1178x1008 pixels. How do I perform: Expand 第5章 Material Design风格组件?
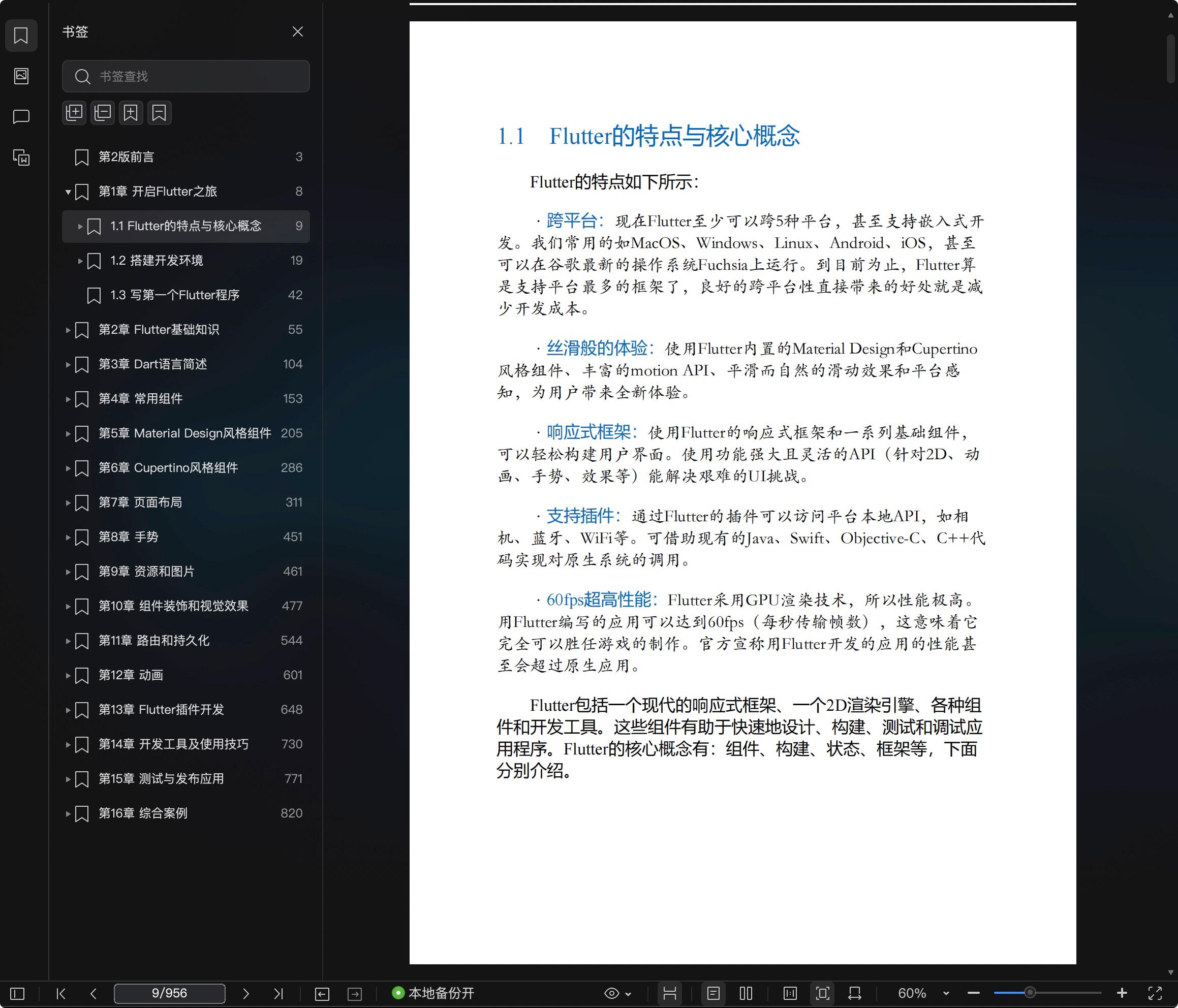click(68, 434)
